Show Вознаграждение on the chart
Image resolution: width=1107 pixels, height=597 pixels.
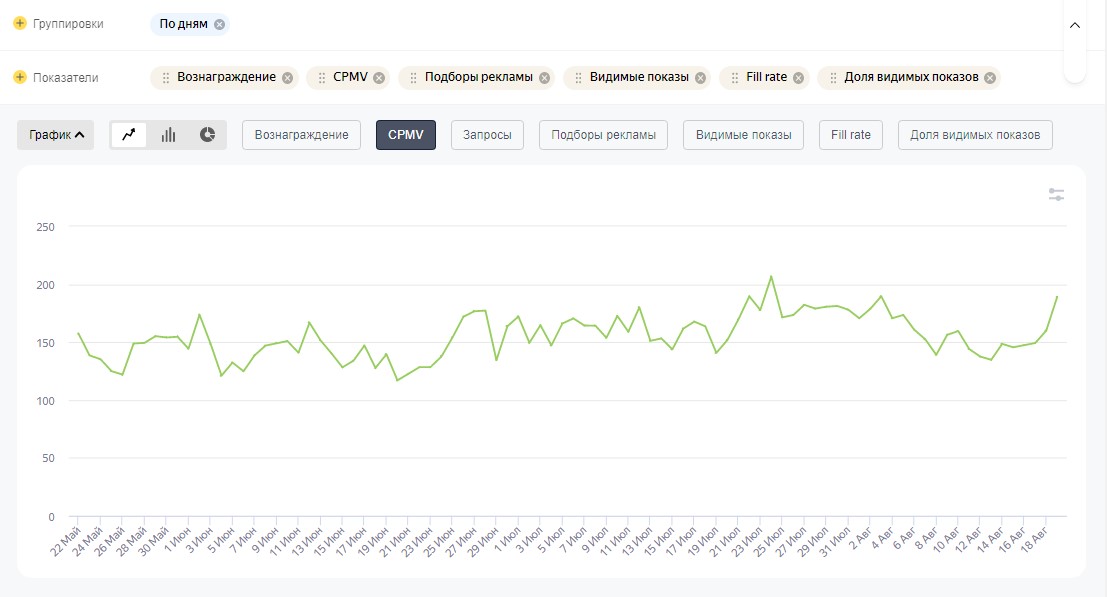(301, 135)
